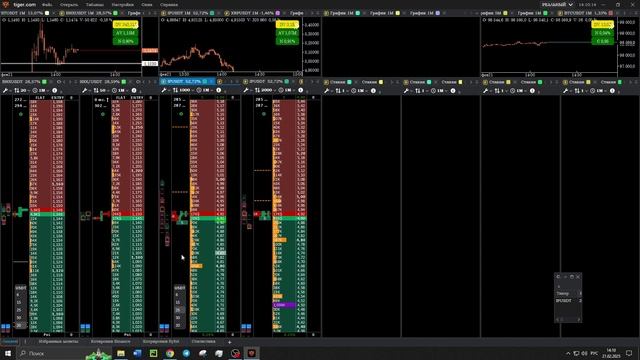Close the small timer floating window
Viewport: 640px width, 360px height.
[578, 277]
